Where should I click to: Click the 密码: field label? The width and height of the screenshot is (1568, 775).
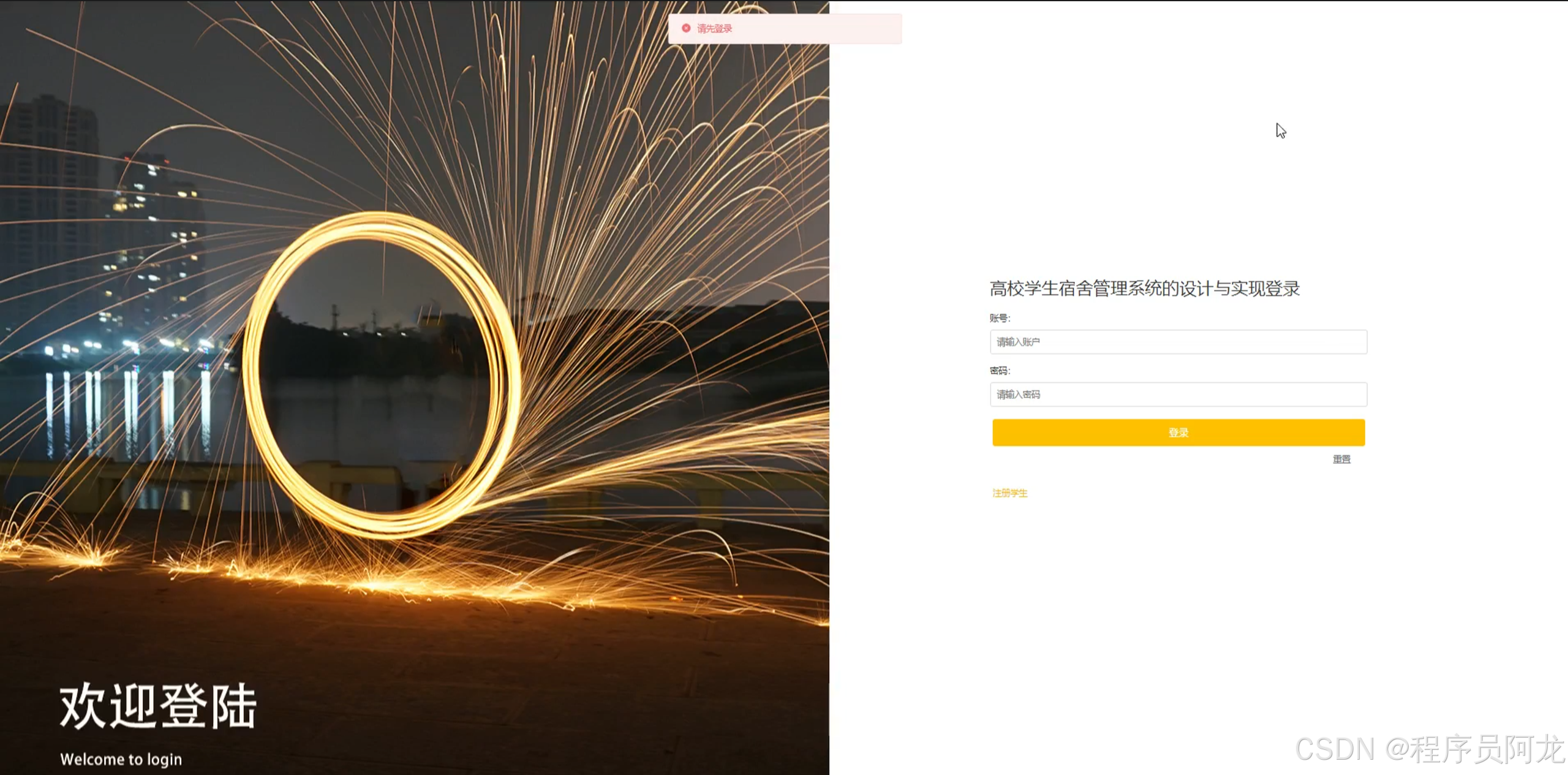pos(1000,371)
